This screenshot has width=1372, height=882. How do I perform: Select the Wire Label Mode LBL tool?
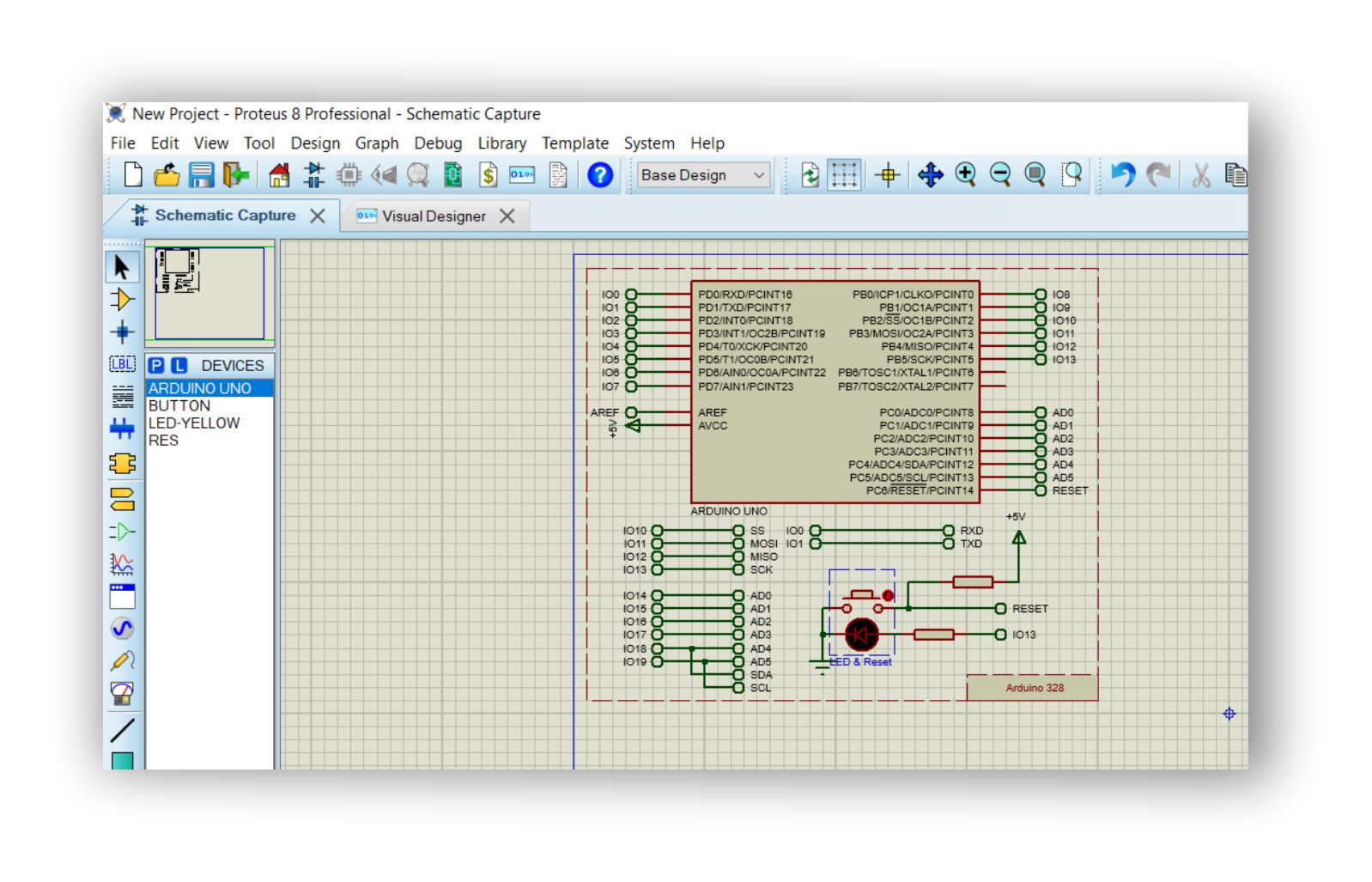[x=122, y=364]
